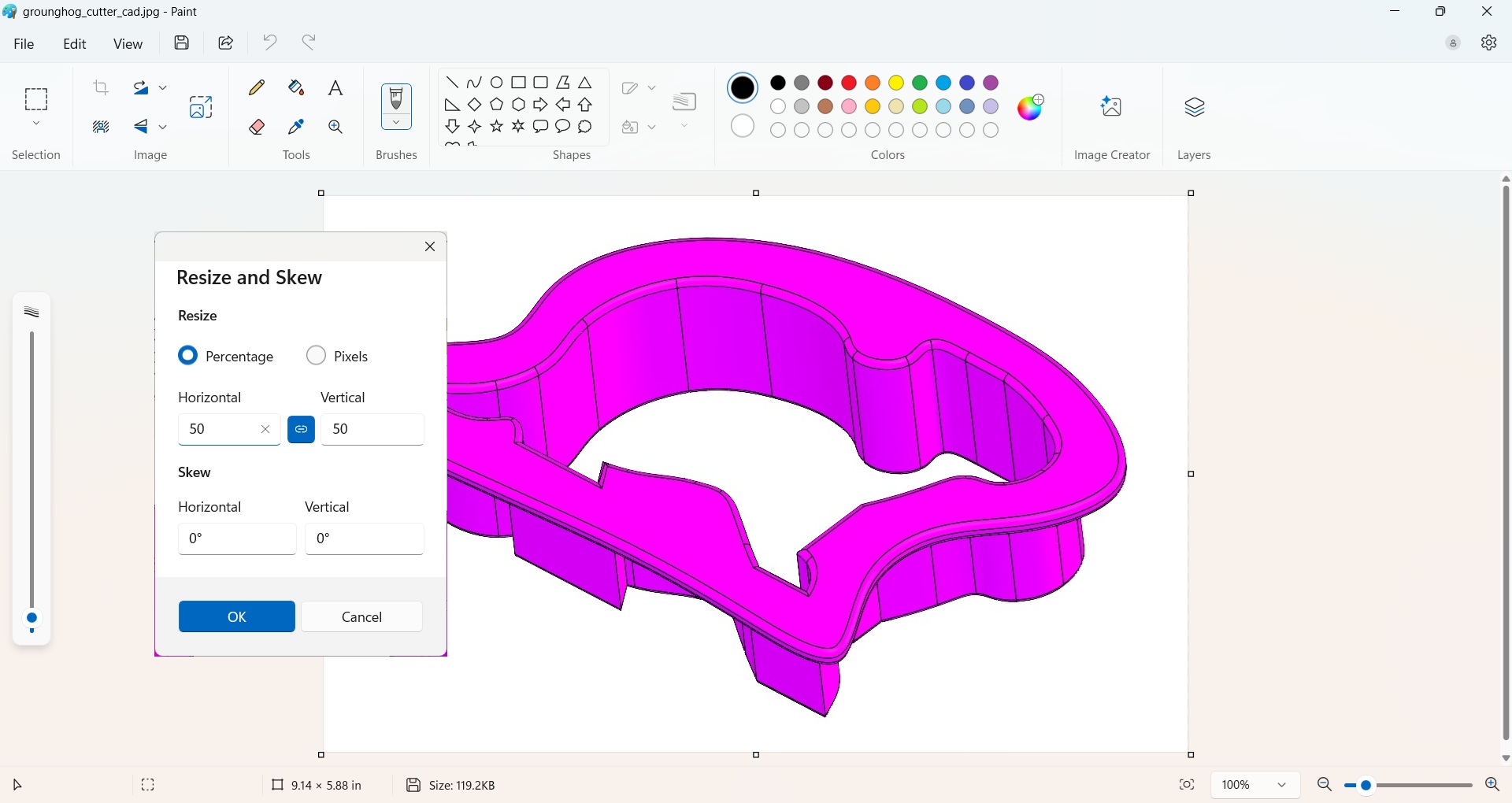
Task: Click the Redo arrow
Action: click(x=310, y=43)
